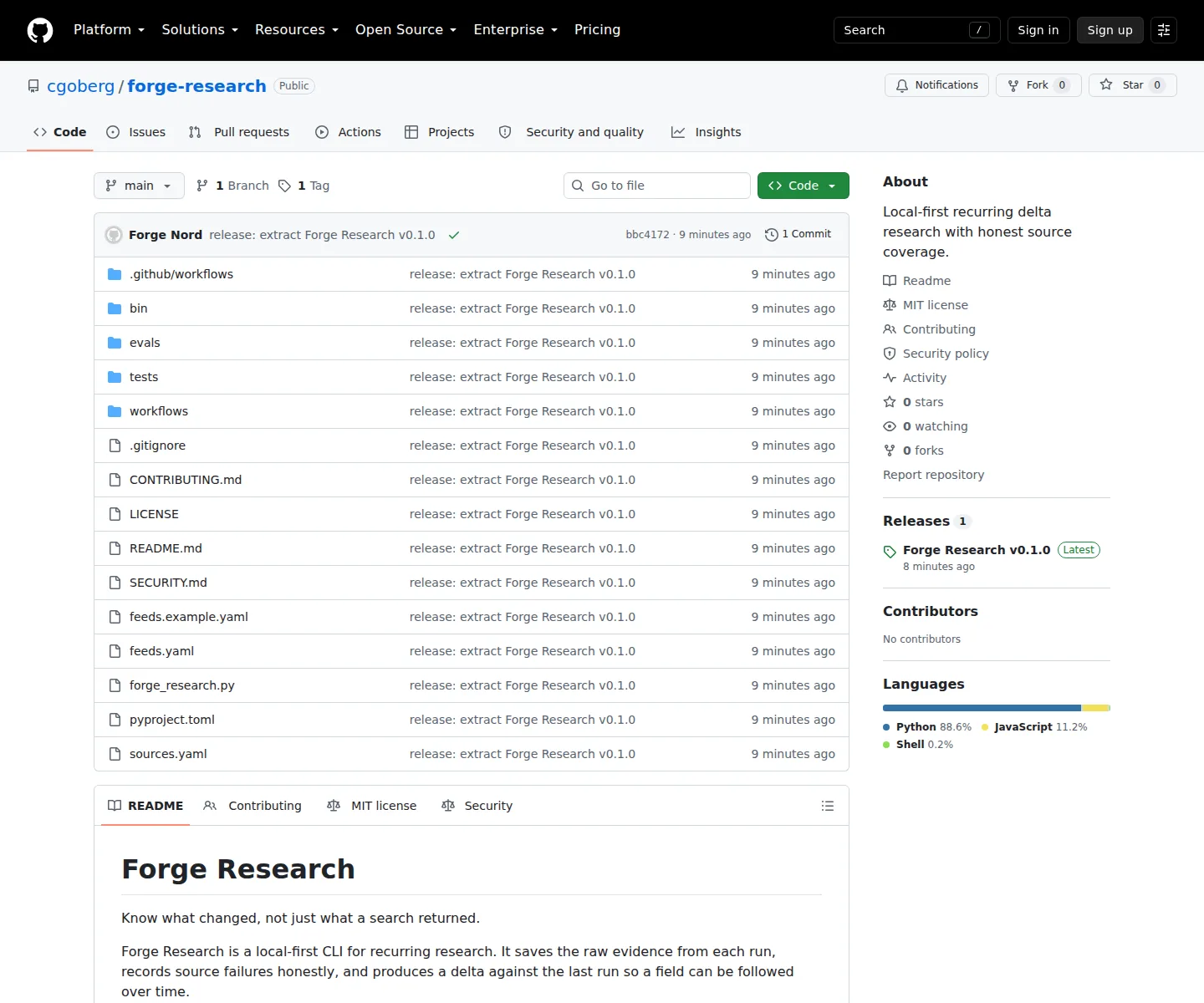Focus the header Search field
The width and height of the screenshot is (1204, 1003).
(916, 30)
